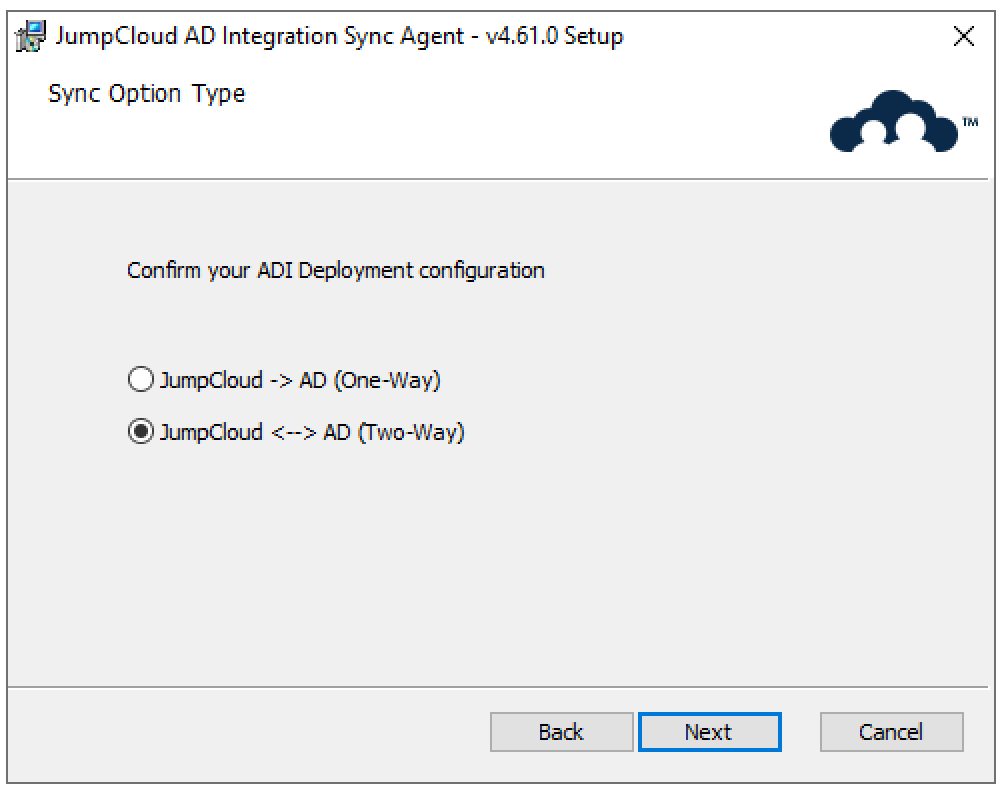Click the "v4.61.0" version in the title
1004x790 pixels.
521,37
